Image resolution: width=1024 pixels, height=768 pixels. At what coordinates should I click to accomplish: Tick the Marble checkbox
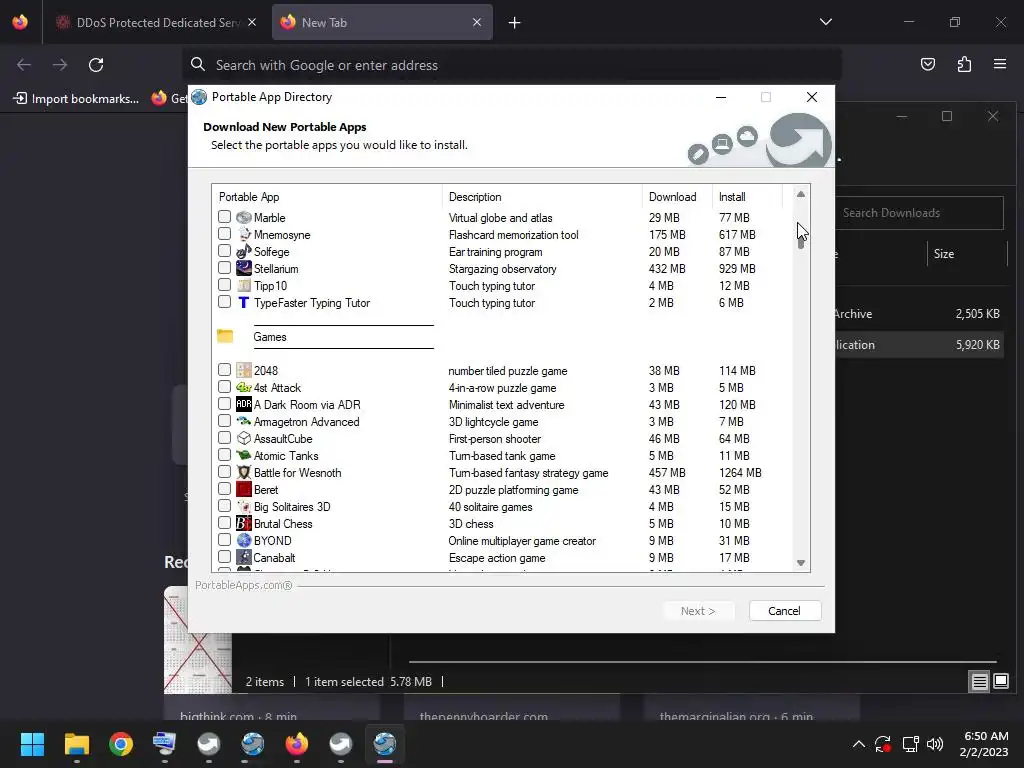tap(224, 216)
